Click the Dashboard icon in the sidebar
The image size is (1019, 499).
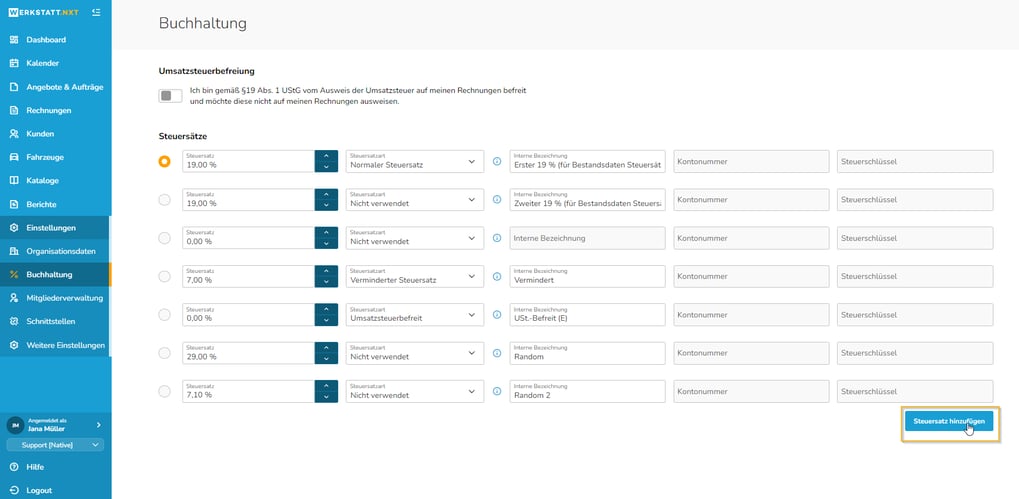click(x=14, y=40)
